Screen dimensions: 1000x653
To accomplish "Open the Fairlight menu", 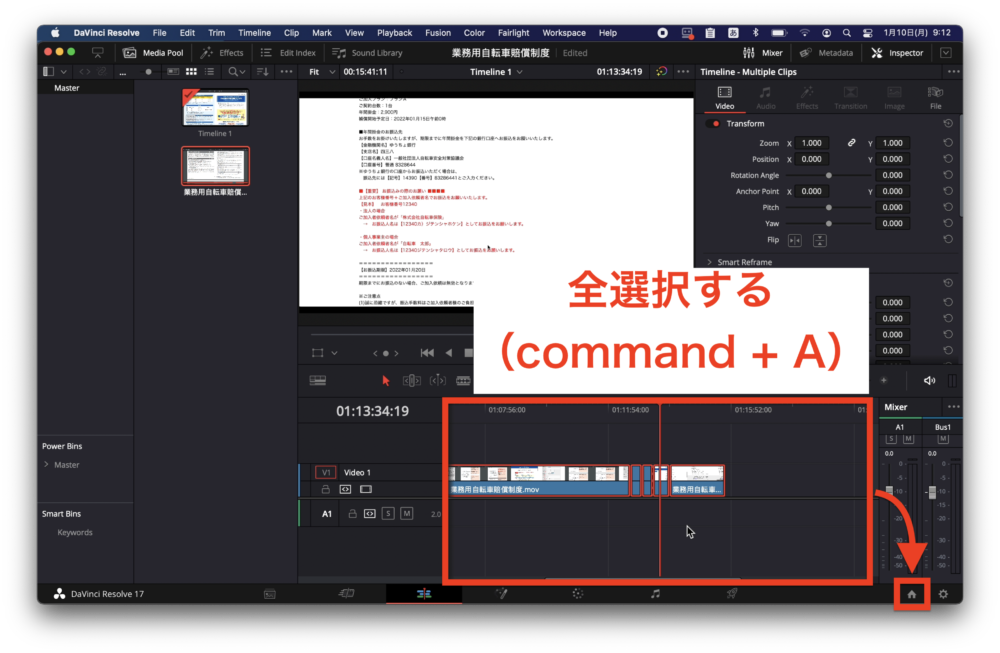I will 513,33.
